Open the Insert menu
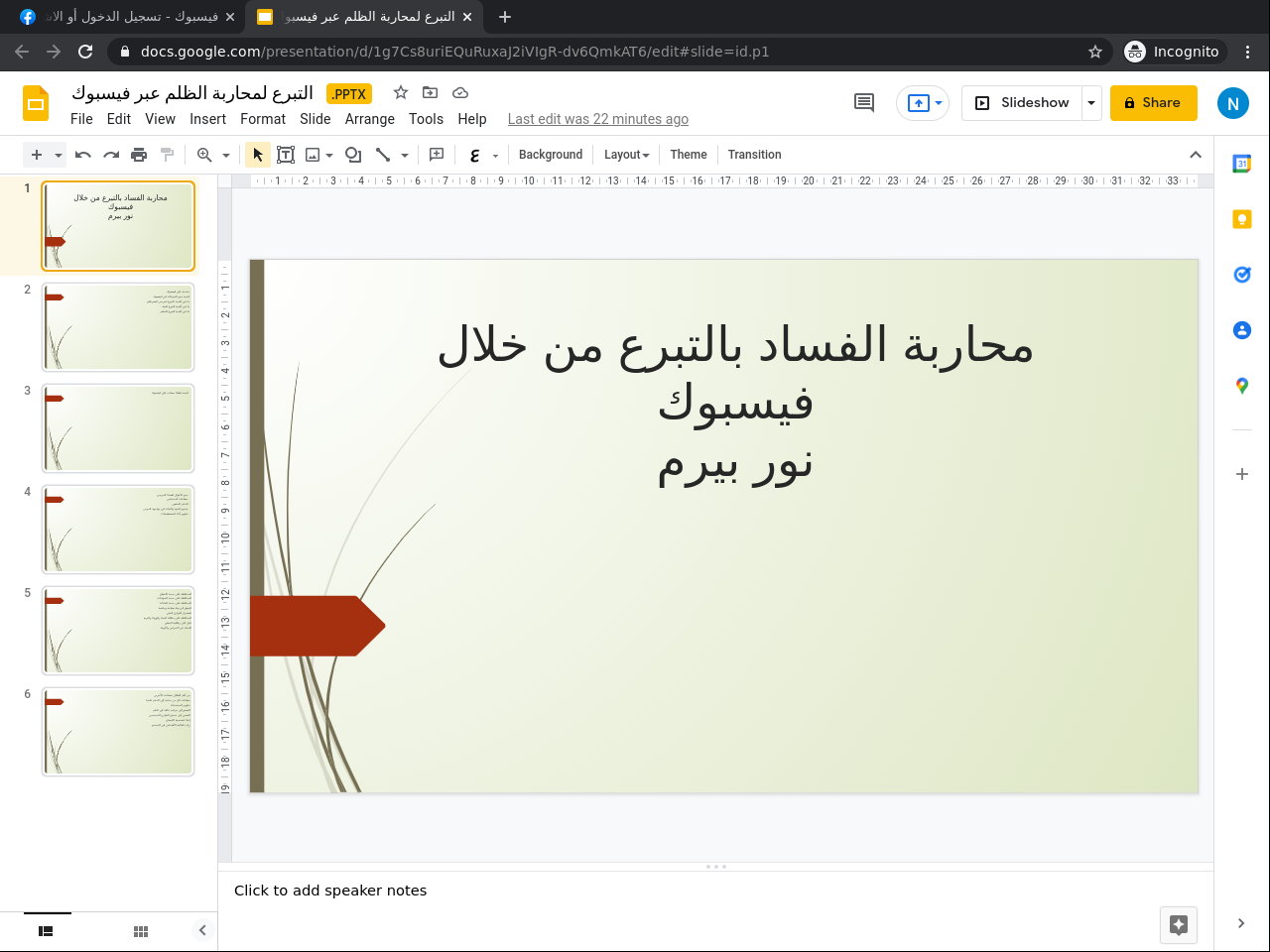This screenshot has width=1270, height=952. tap(207, 119)
